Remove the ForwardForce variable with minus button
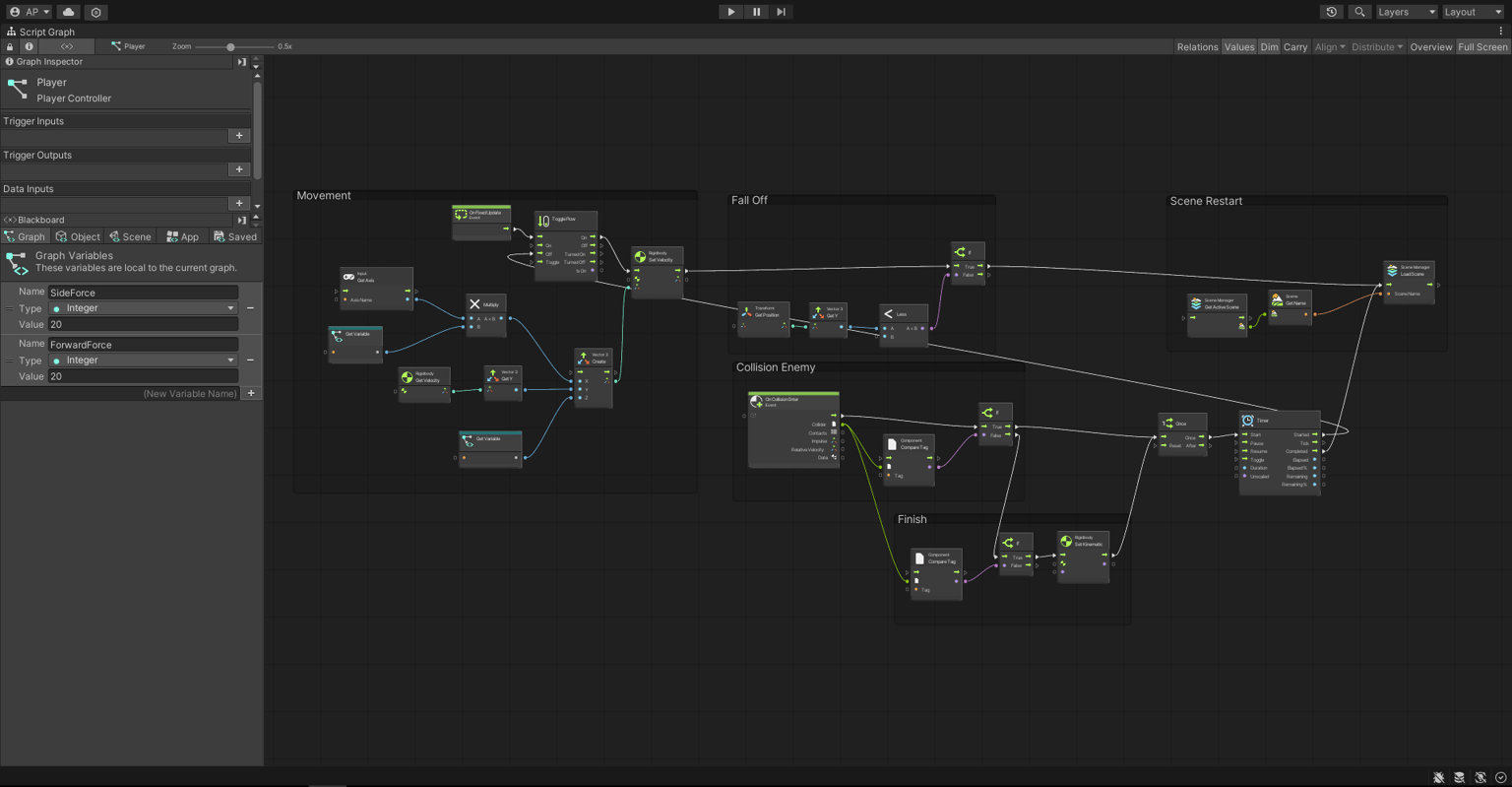Viewport: 1512px width, 787px height. 250,361
